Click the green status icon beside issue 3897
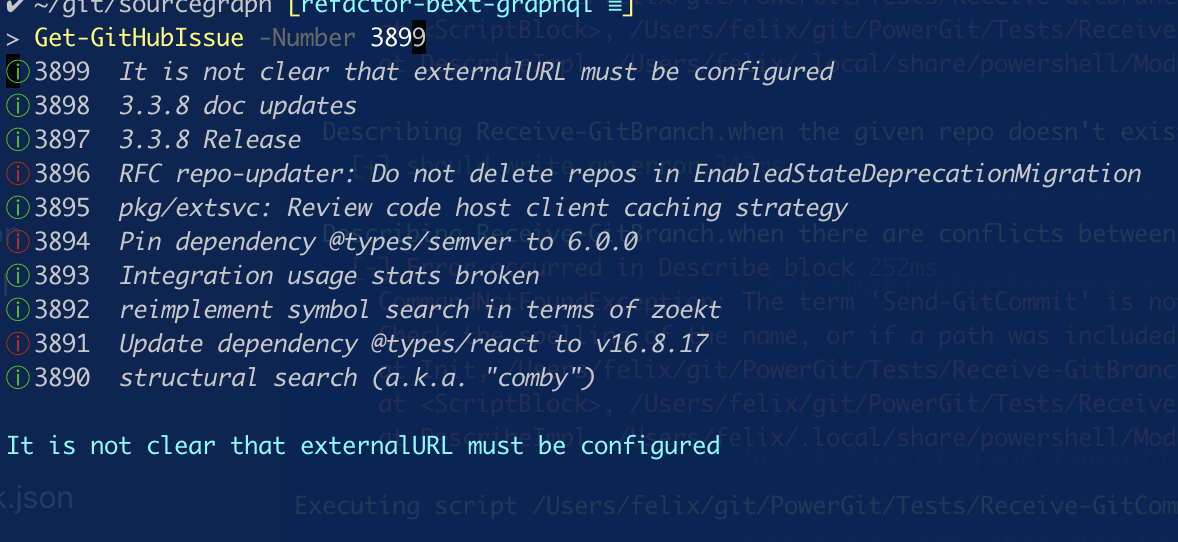The width and height of the screenshot is (1178, 542). (x=17, y=140)
